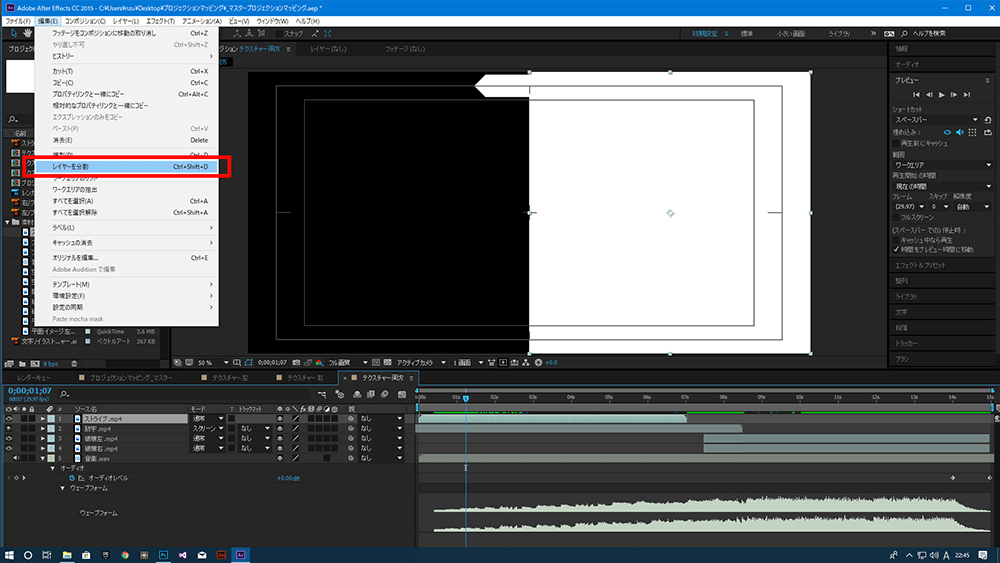Switch to the テクスチャー左 timeline tab
The height and width of the screenshot is (563, 1000).
pyautogui.click(x=230, y=379)
